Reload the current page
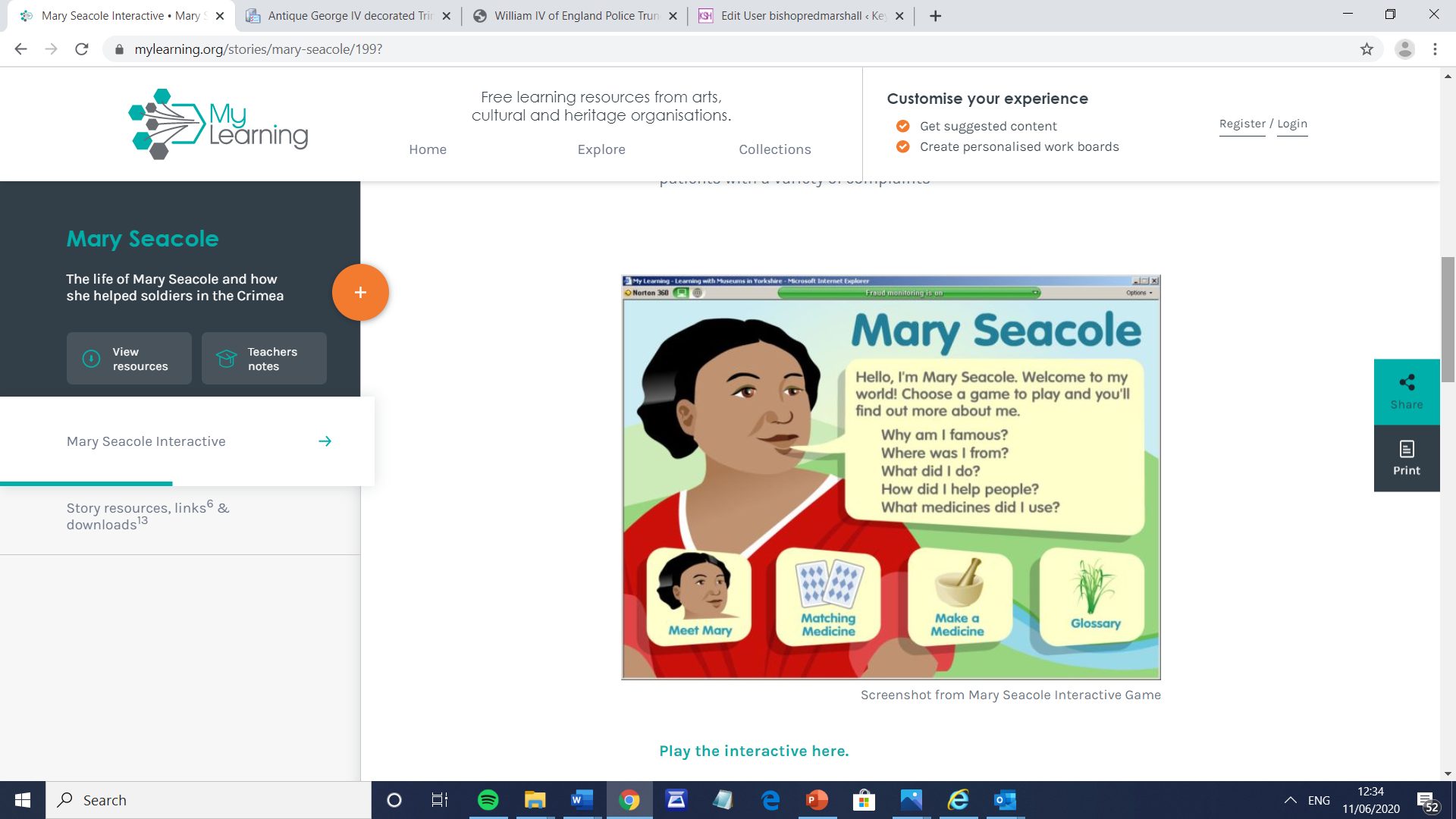The height and width of the screenshot is (819, 1456). [82, 49]
